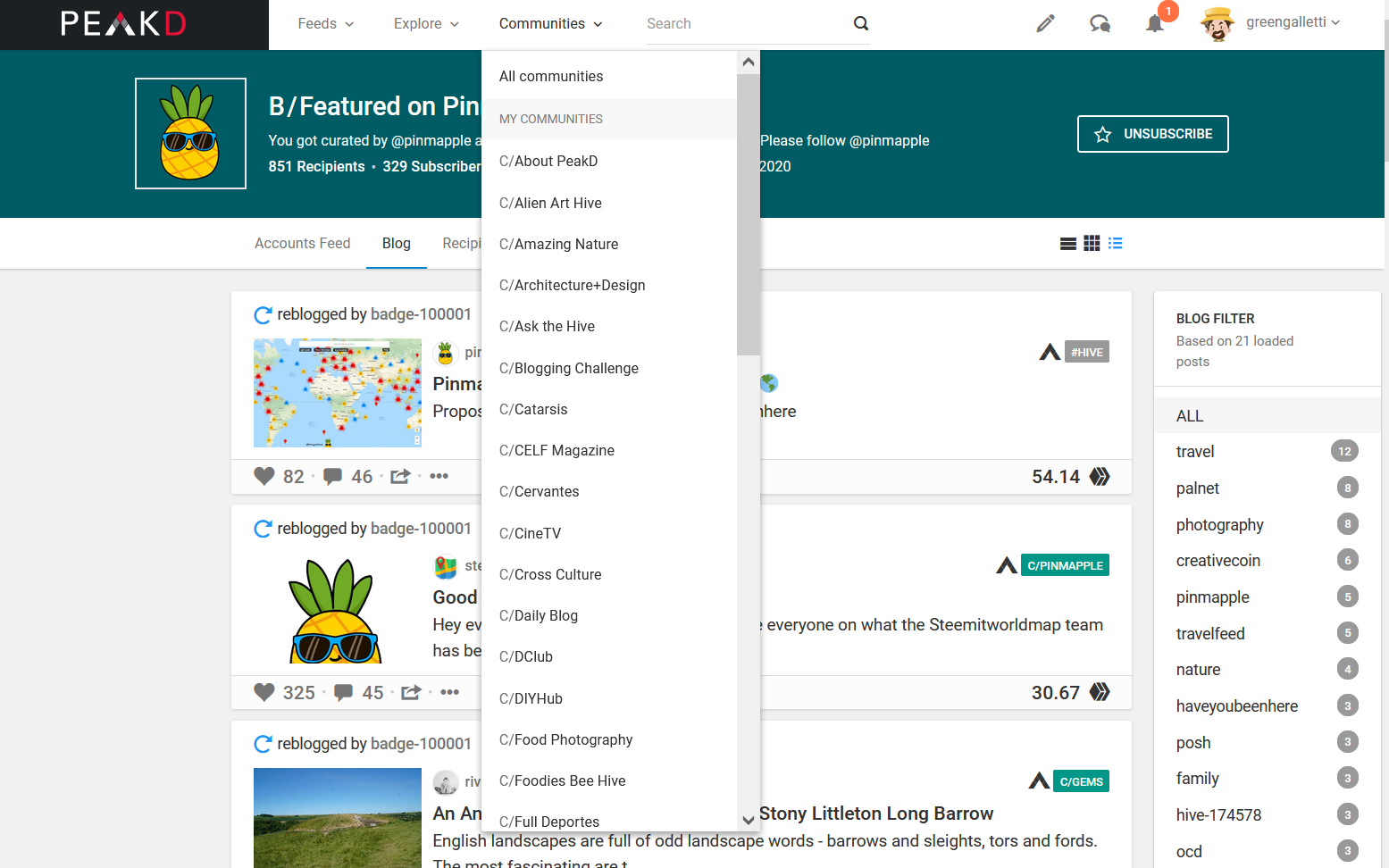Image resolution: width=1389 pixels, height=868 pixels.
Task: Open the notifications bell
Action: [x=1155, y=23]
